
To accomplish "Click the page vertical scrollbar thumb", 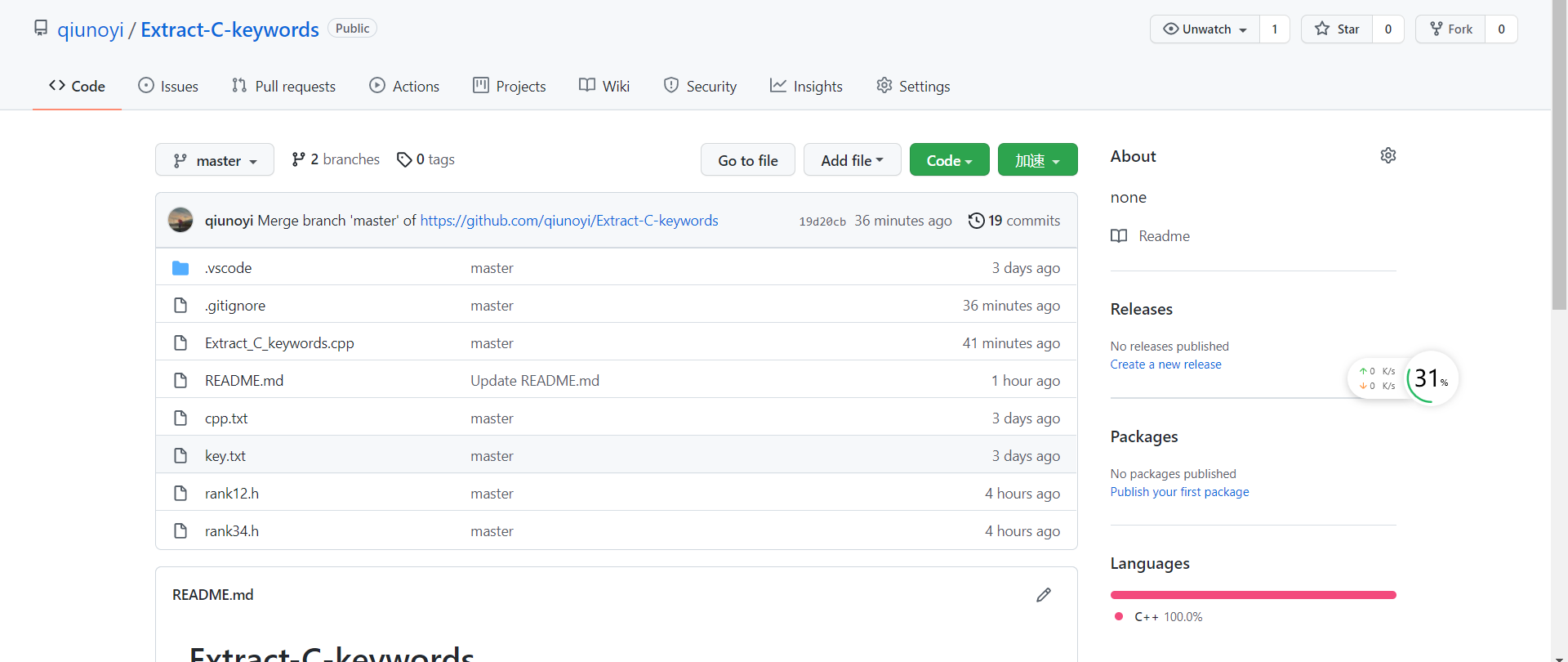I will click(1560, 155).
